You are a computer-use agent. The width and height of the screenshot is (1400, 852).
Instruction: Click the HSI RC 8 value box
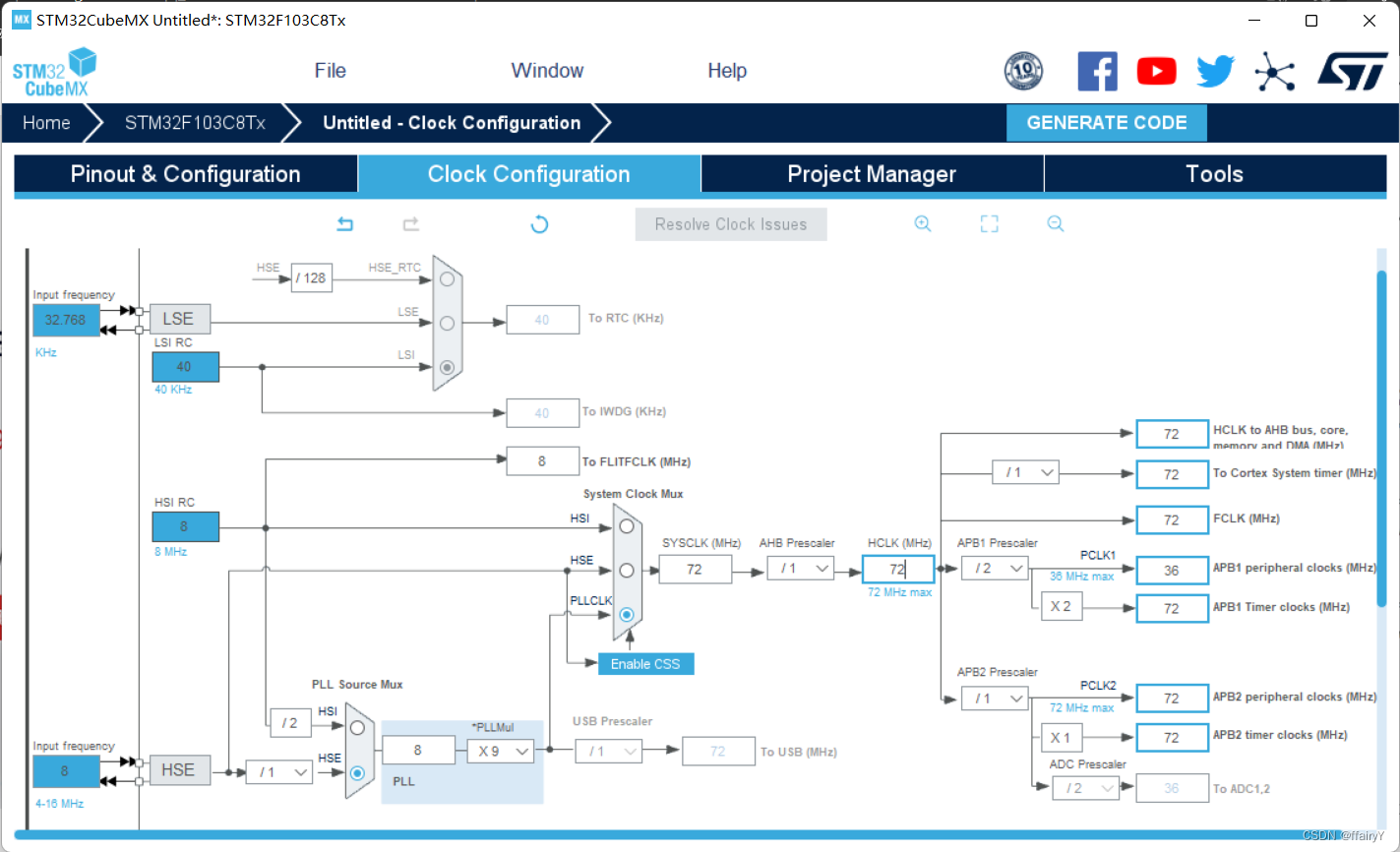click(185, 526)
